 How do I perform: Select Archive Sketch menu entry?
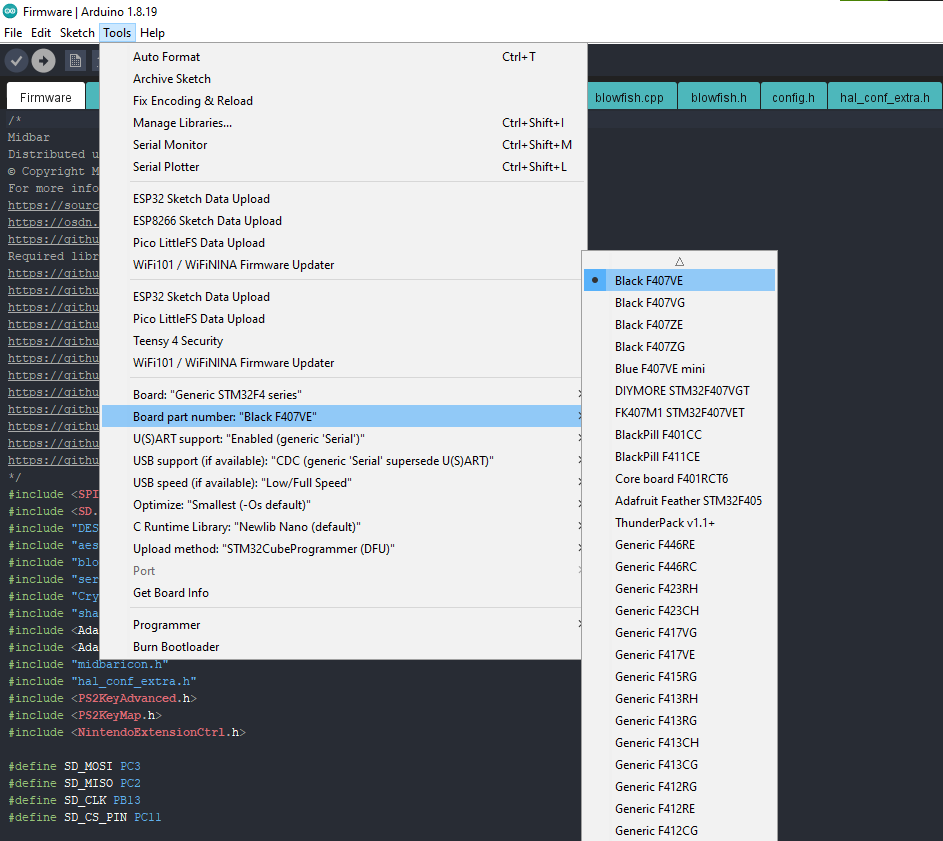[x=341, y=79]
